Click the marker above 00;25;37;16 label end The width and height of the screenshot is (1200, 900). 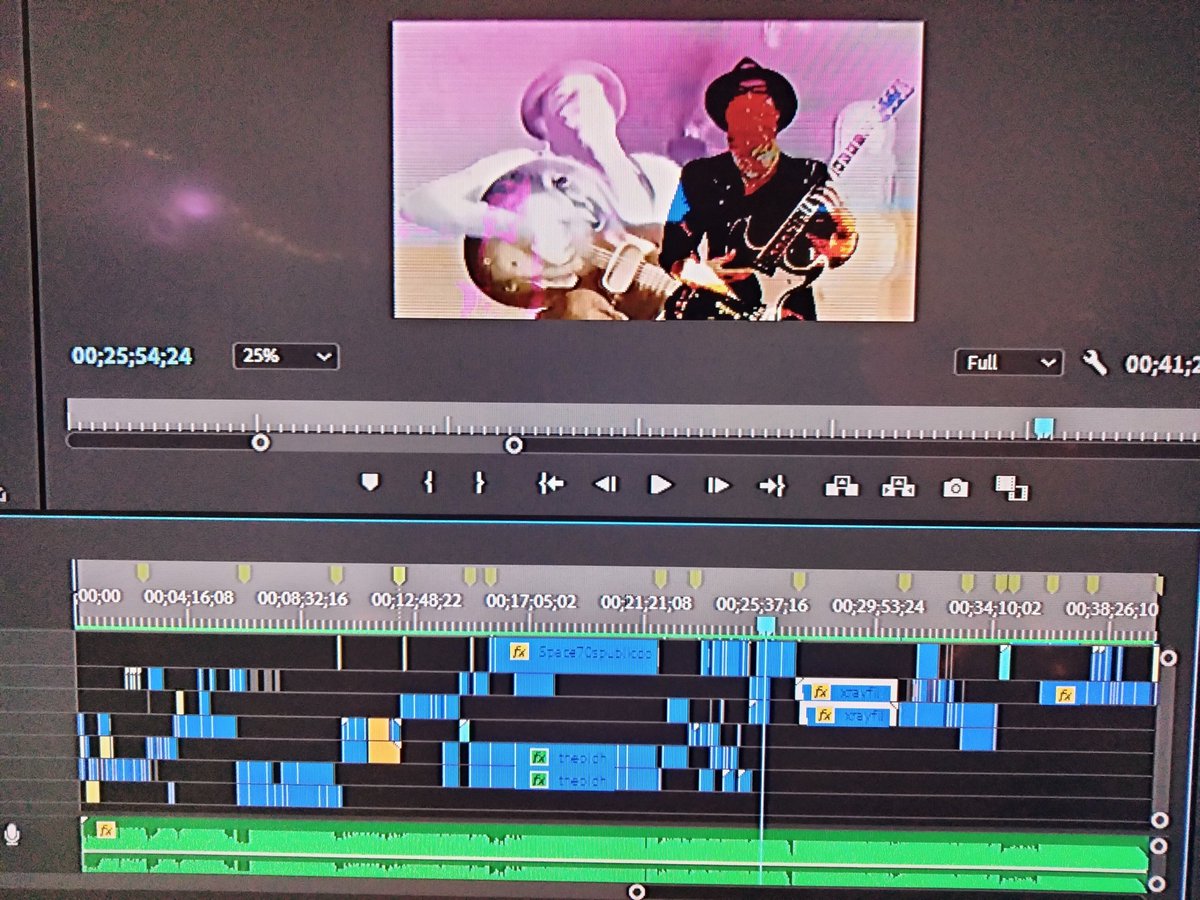pos(799,581)
